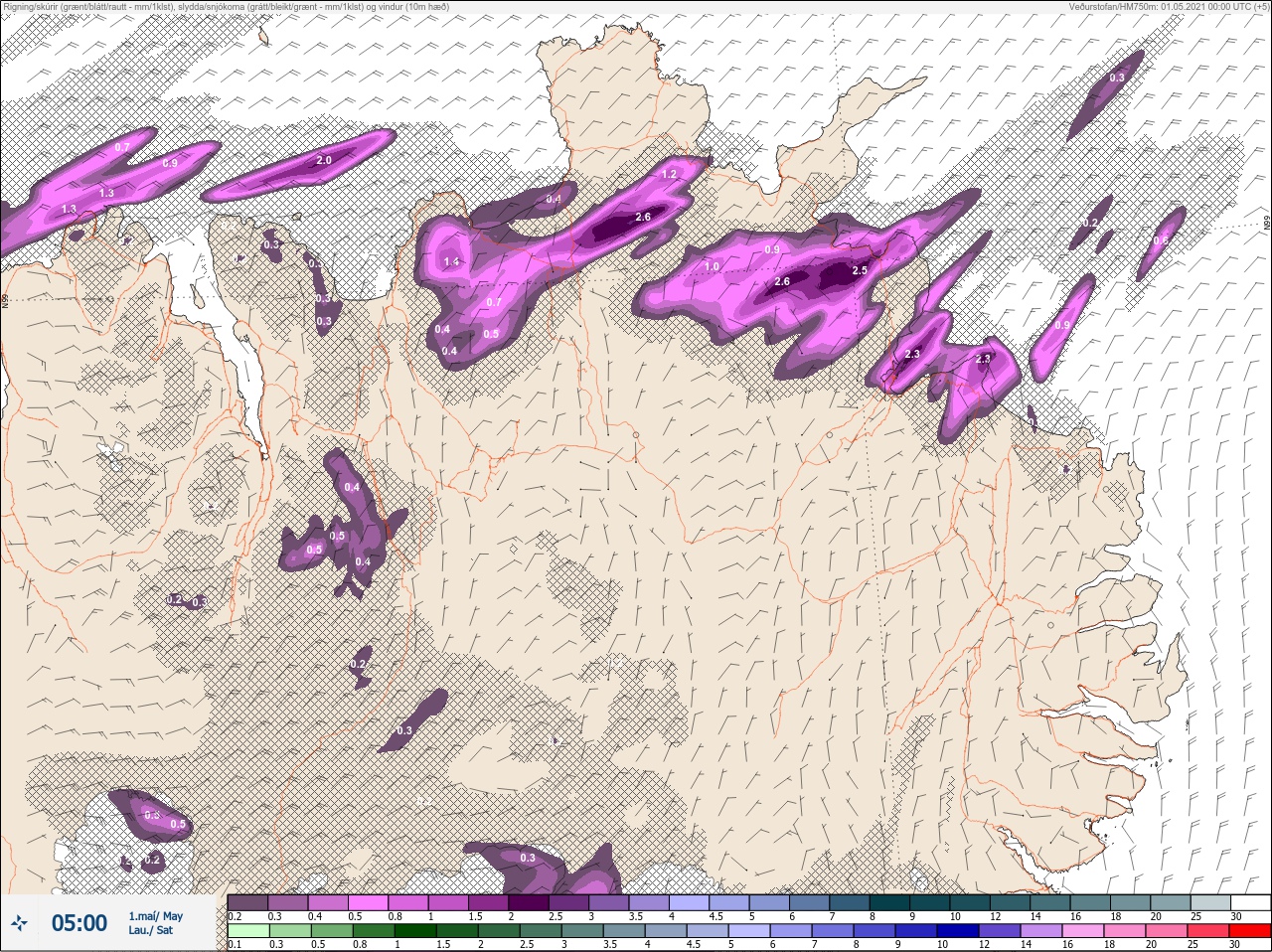Viewport: 1272px width, 952px height.
Task: Click the 2.0 precipitation value on map
Action: (324, 160)
